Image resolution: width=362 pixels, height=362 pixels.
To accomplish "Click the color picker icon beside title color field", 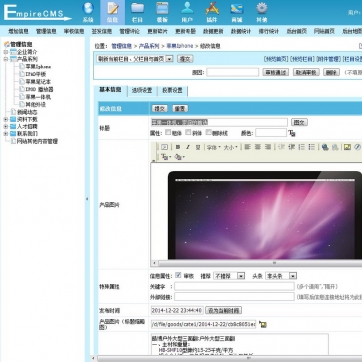I will pos(292,133).
